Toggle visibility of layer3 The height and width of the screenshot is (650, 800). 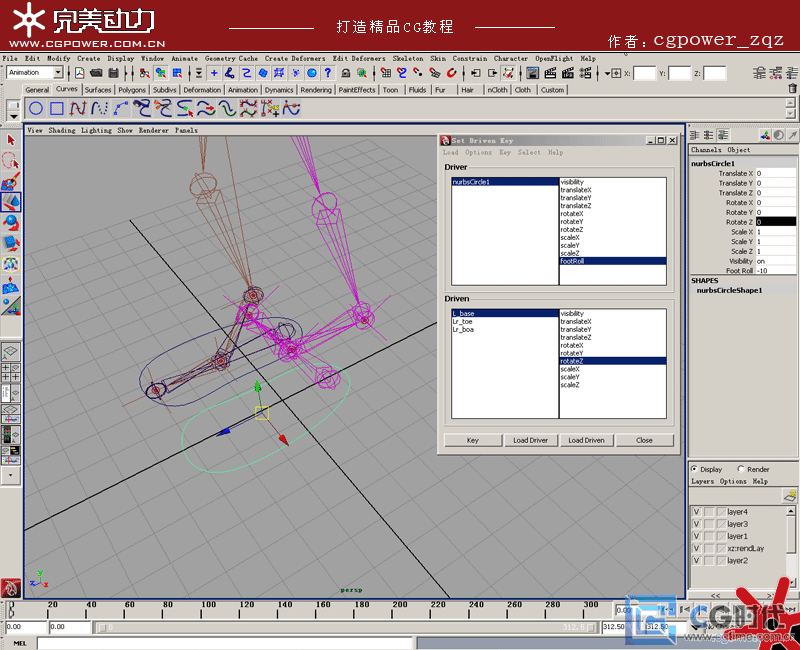pos(696,524)
